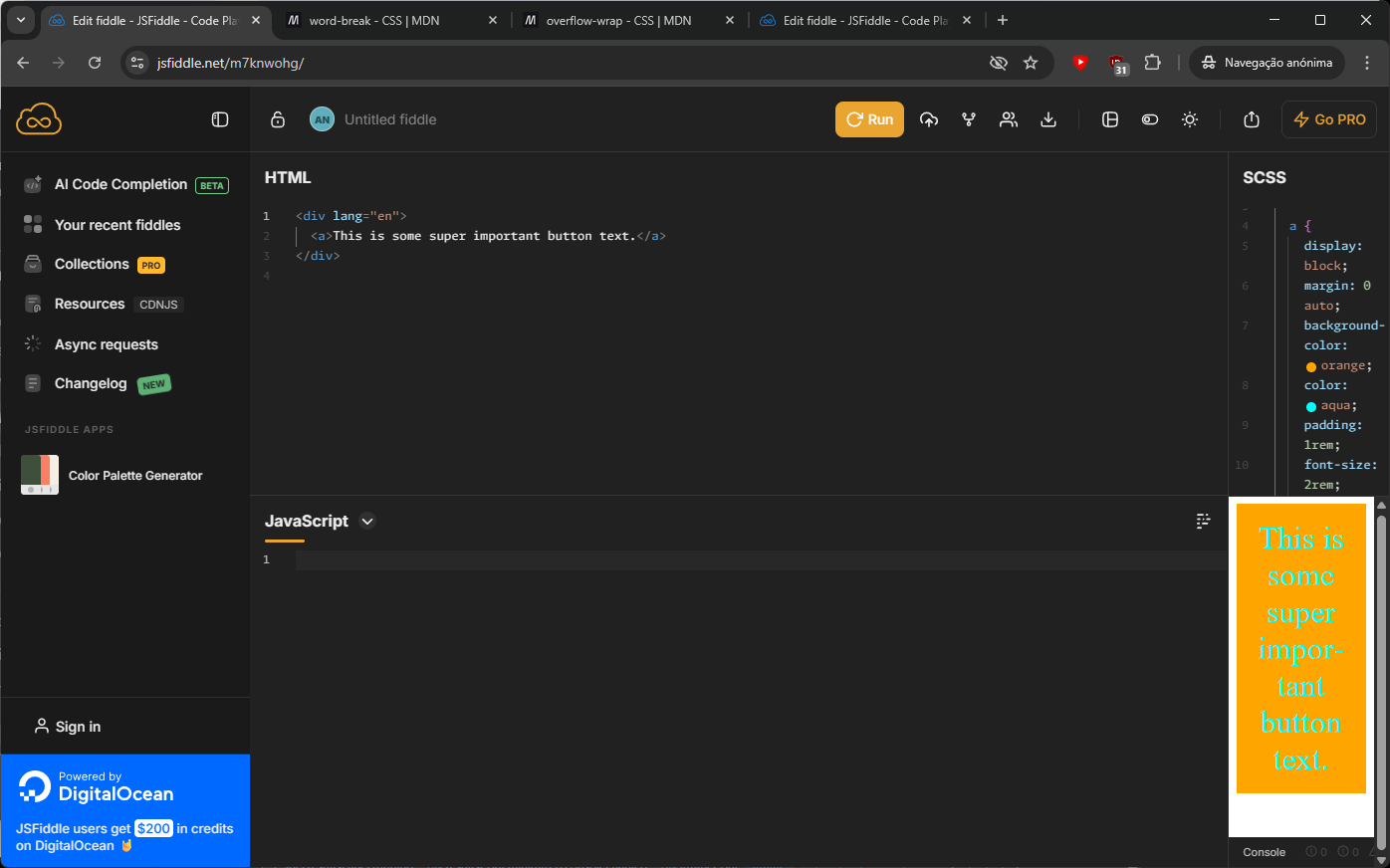Reload the page

[95, 63]
